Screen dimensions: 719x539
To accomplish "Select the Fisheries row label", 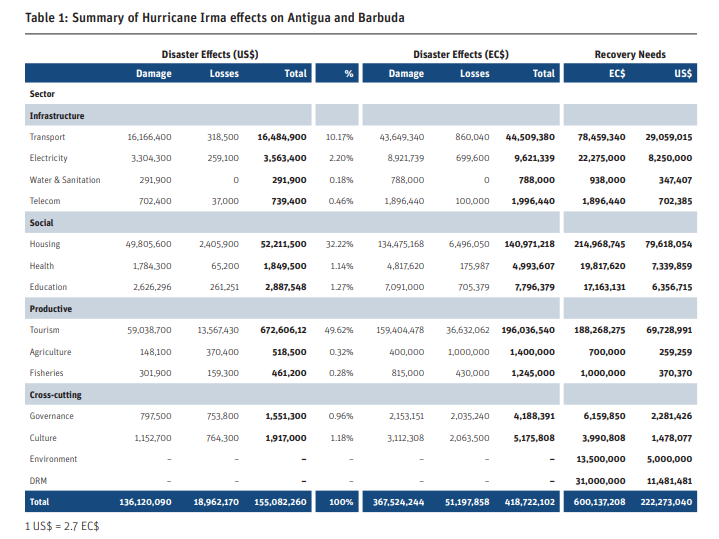I will click(46, 373).
